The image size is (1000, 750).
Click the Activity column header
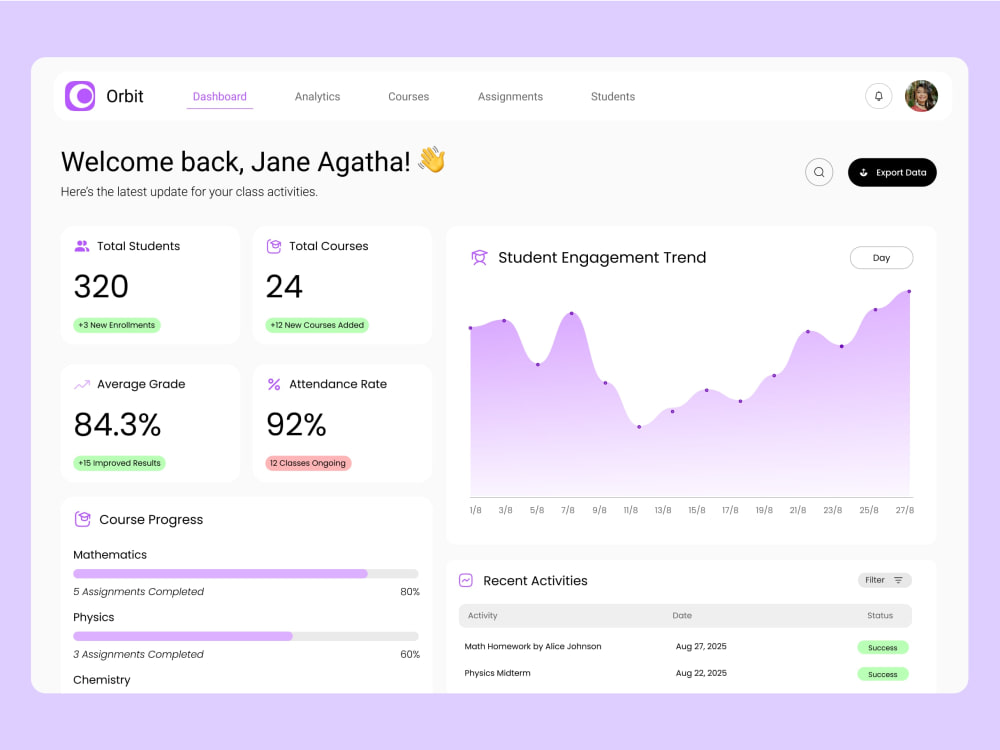pyautogui.click(x=482, y=615)
